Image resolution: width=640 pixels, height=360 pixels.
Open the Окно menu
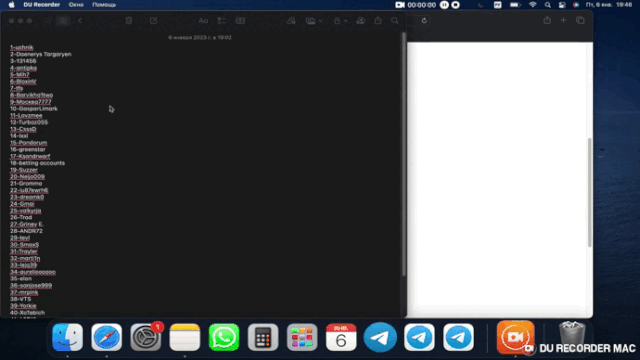[76, 5]
